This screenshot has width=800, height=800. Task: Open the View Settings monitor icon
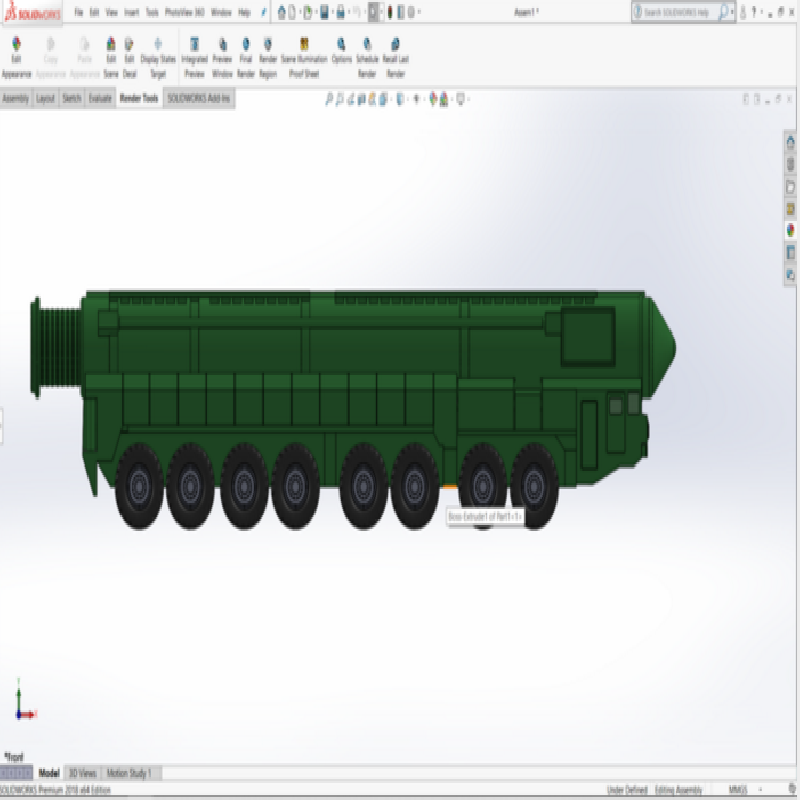tap(460, 99)
